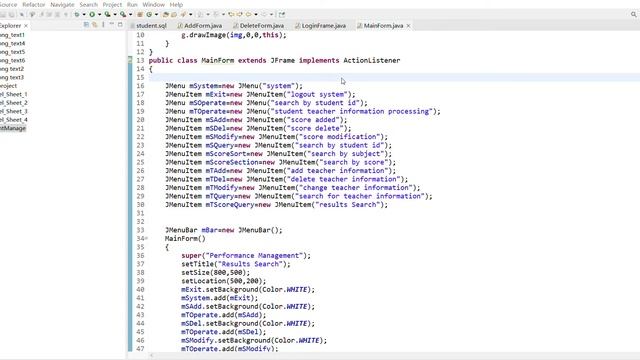
Task: Maximize the Package Explorer view
Action: point(120,25)
